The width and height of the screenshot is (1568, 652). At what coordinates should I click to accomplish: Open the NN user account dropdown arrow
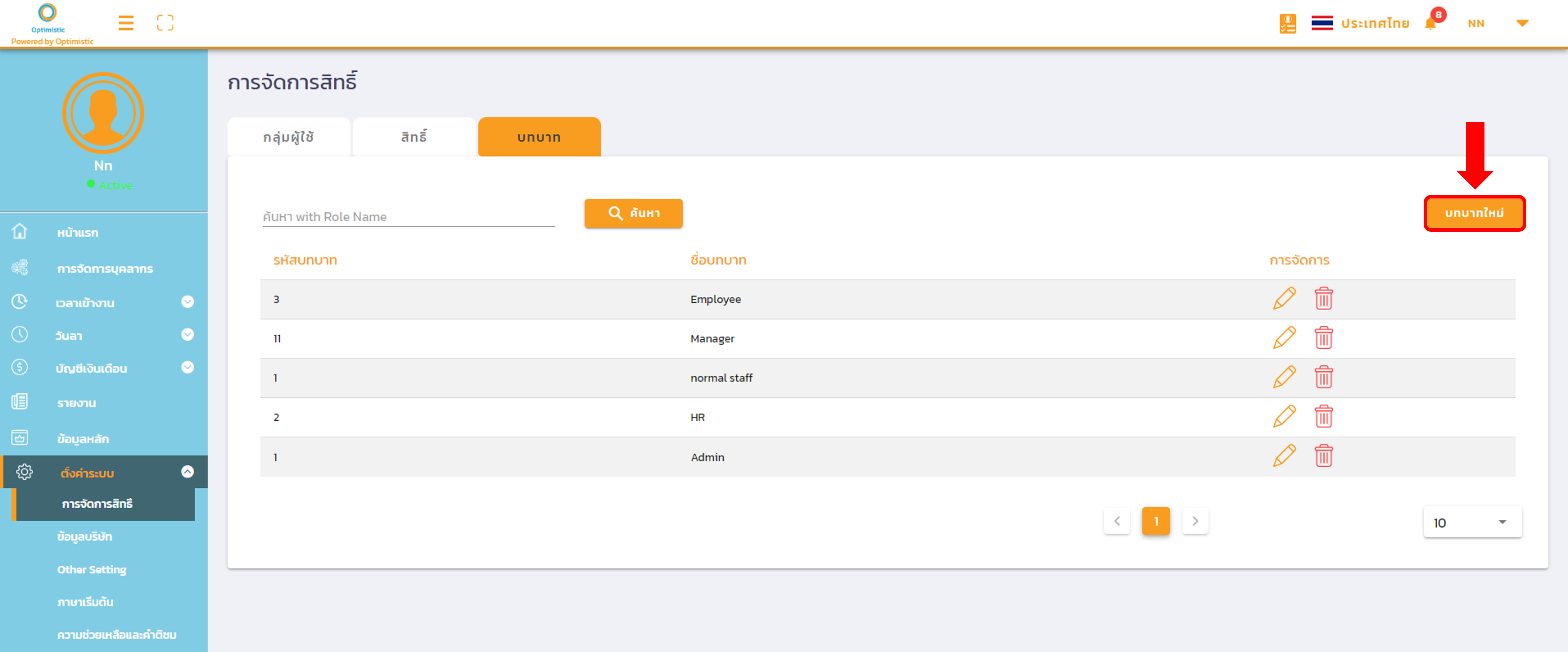pos(1522,23)
